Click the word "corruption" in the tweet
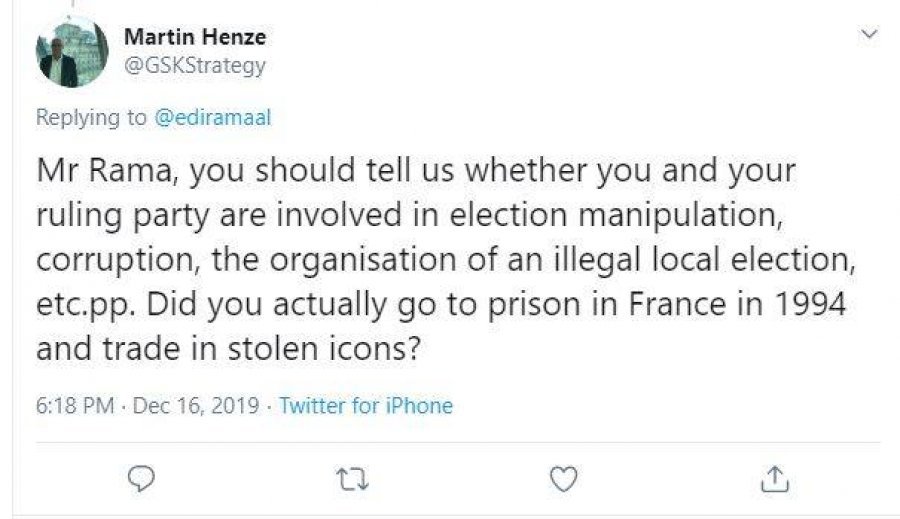 pos(99,259)
